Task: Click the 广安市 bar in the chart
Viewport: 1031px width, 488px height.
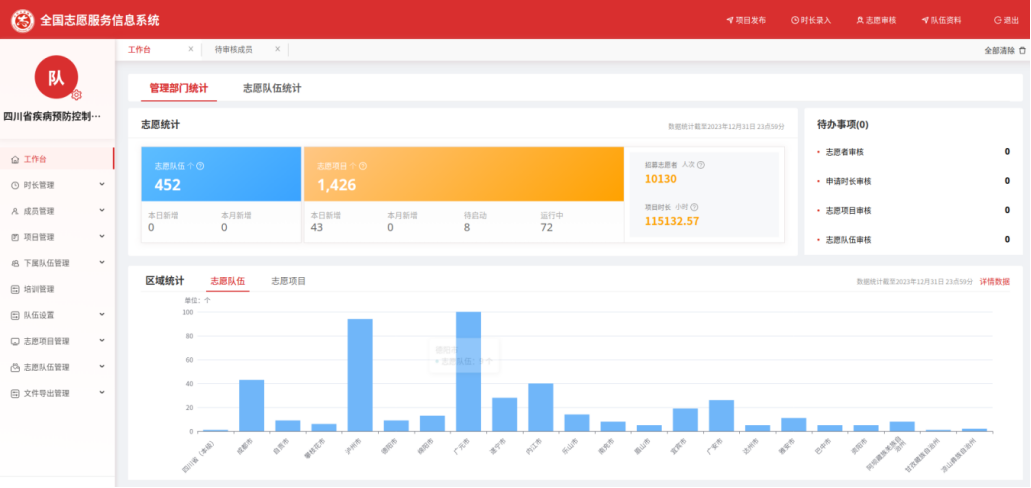Action: tap(721, 416)
